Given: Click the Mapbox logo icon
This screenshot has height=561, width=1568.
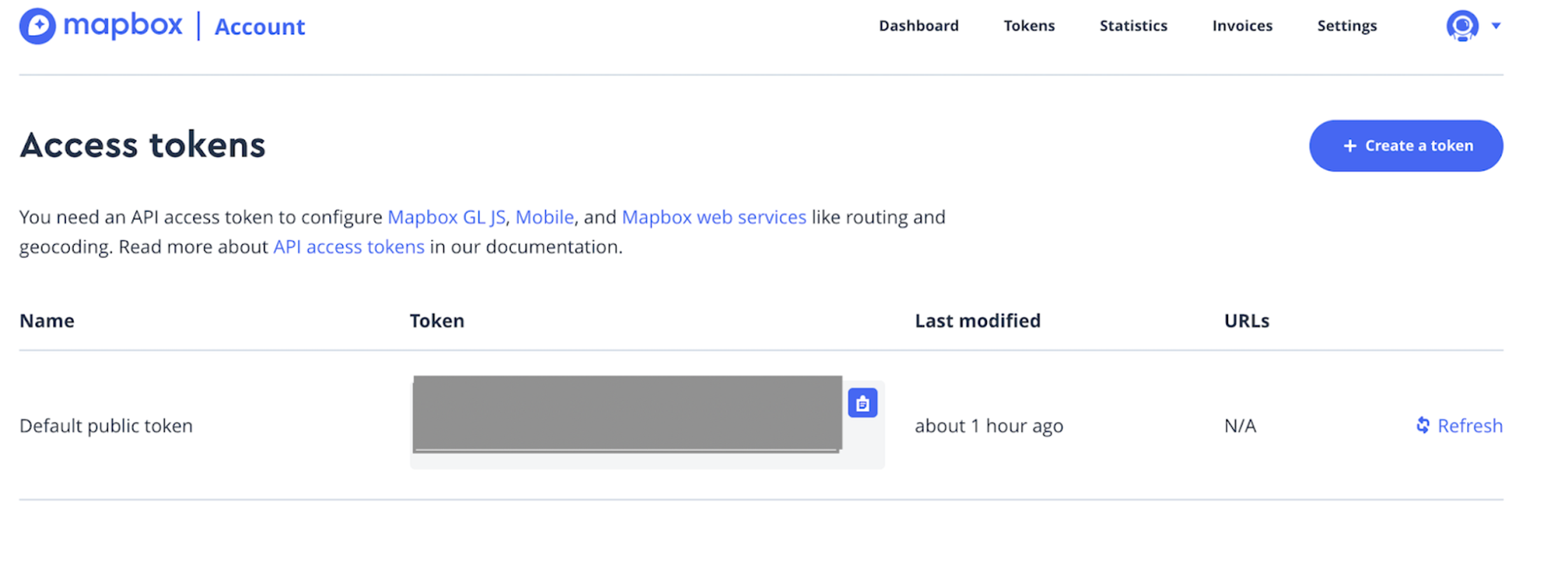Looking at the screenshot, I should click(x=37, y=26).
